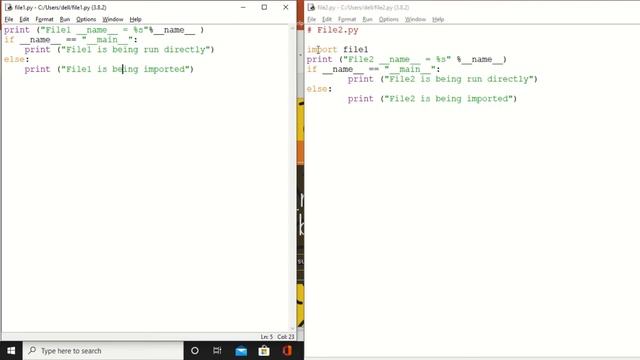640x360 pixels.
Task: Open File menu in file1.py window
Action: pyautogui.click(x=9, y=19)
